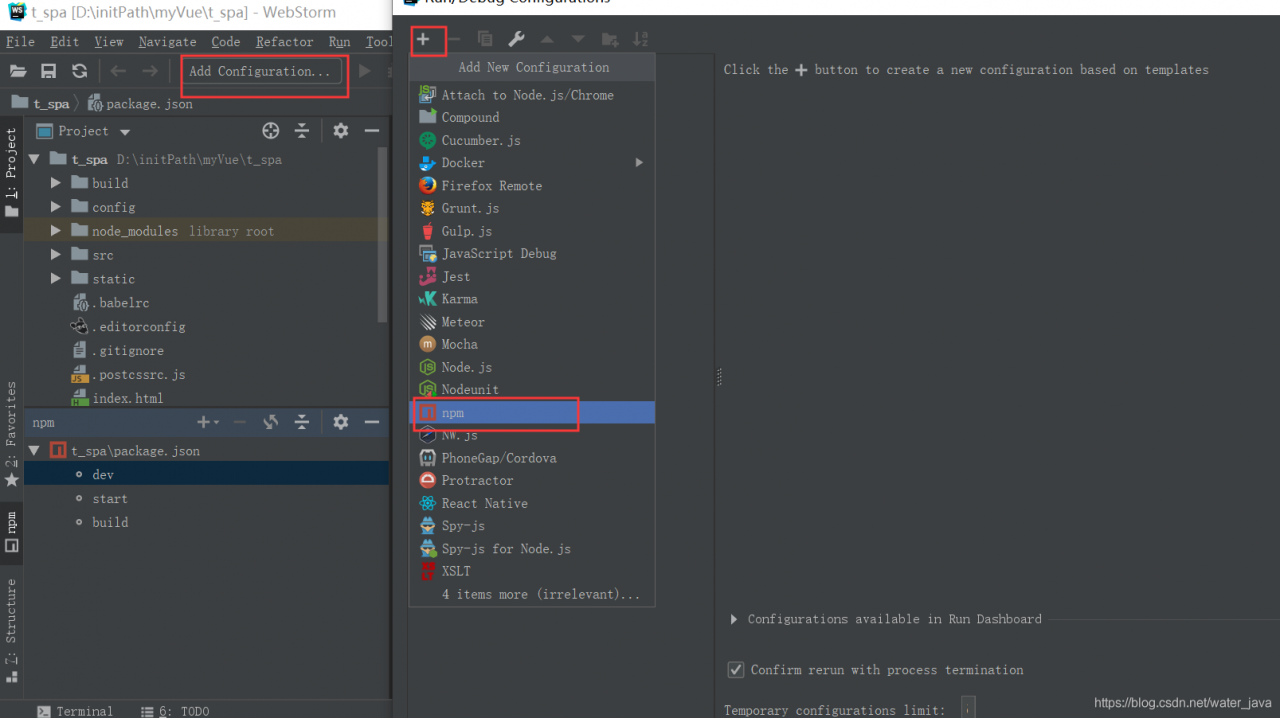This screenshot has height=718, width=1280.
Task: Click the plus Add New Configuration button in dialog
Action: click(x=423, y=39)
